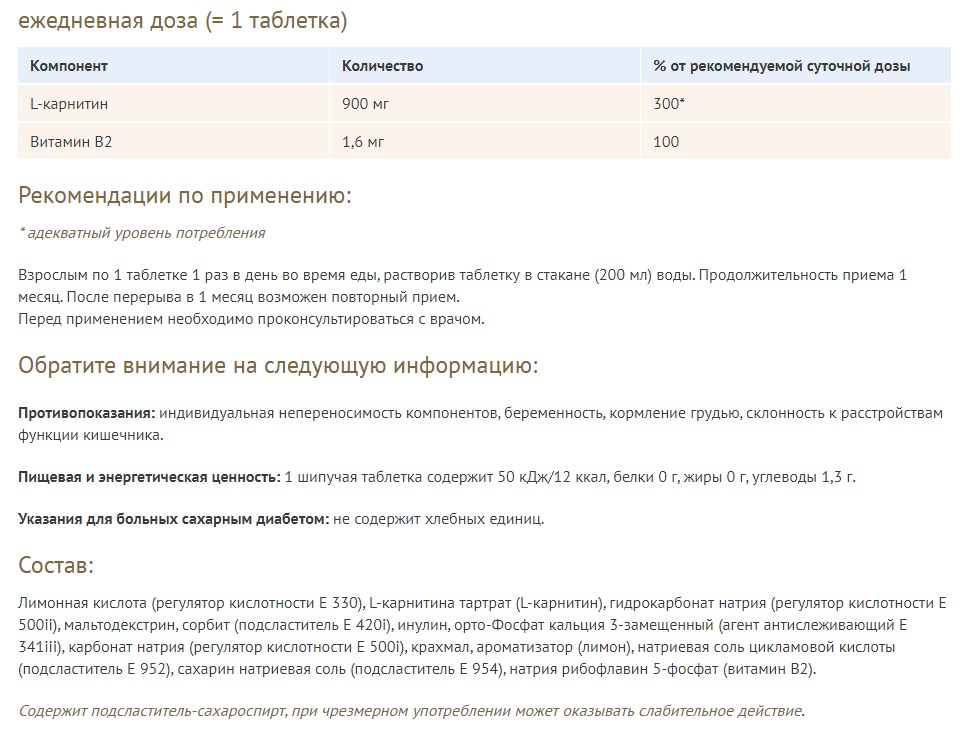This screenshot has width=960, height=734.
Task: Click the heading 'ежедневная доза (= 1 таблетка)'
Action: pos(183,20)
